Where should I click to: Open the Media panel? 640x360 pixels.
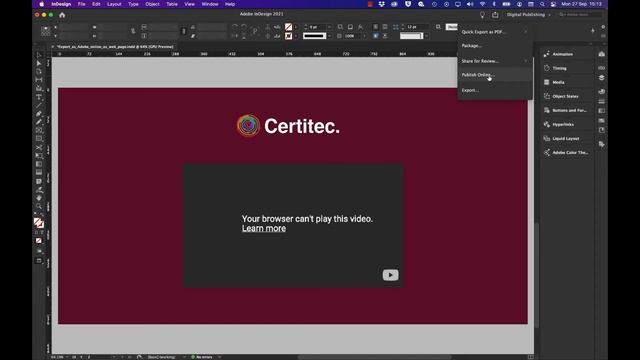point(558,82)
